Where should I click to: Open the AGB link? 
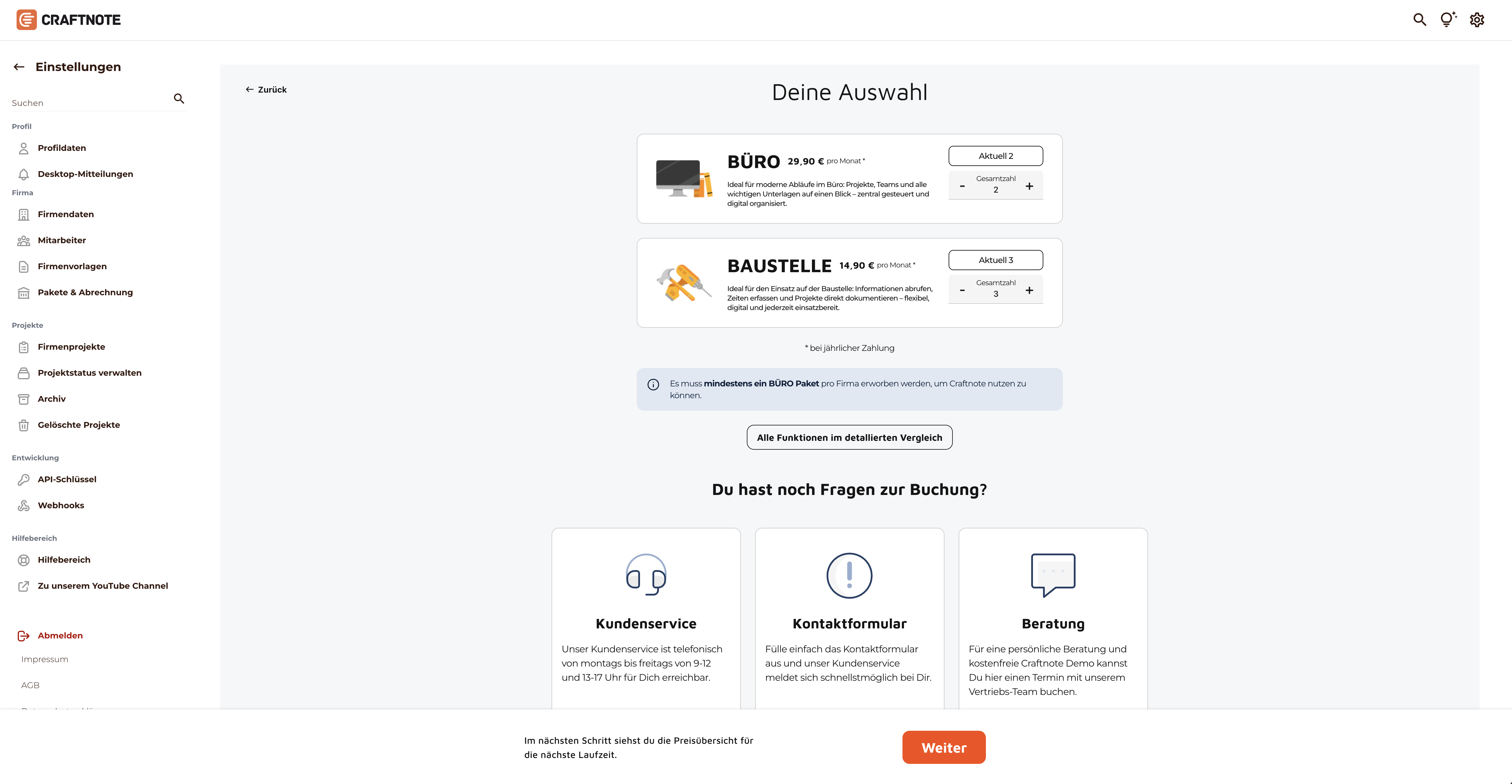click(30, 685)
